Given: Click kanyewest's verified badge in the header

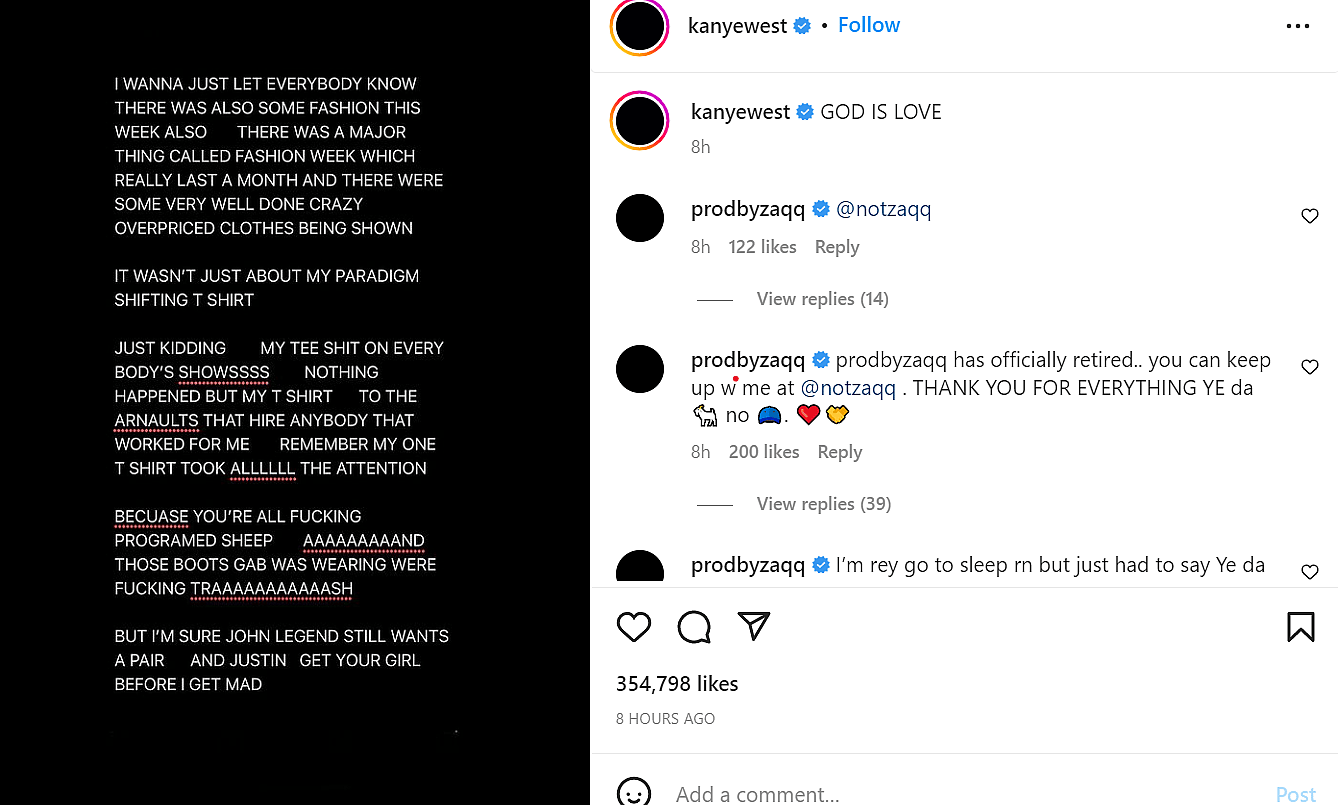Looking at the screenshot, I should (802, 25).
